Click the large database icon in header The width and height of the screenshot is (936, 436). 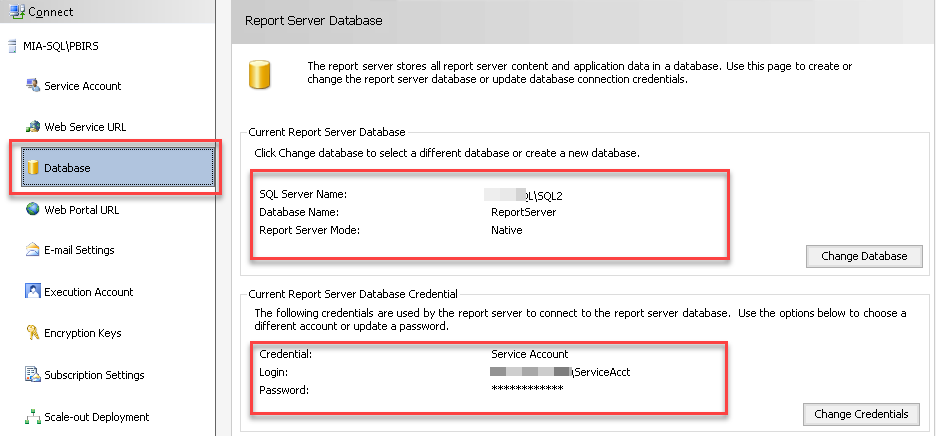pos(261,74)
